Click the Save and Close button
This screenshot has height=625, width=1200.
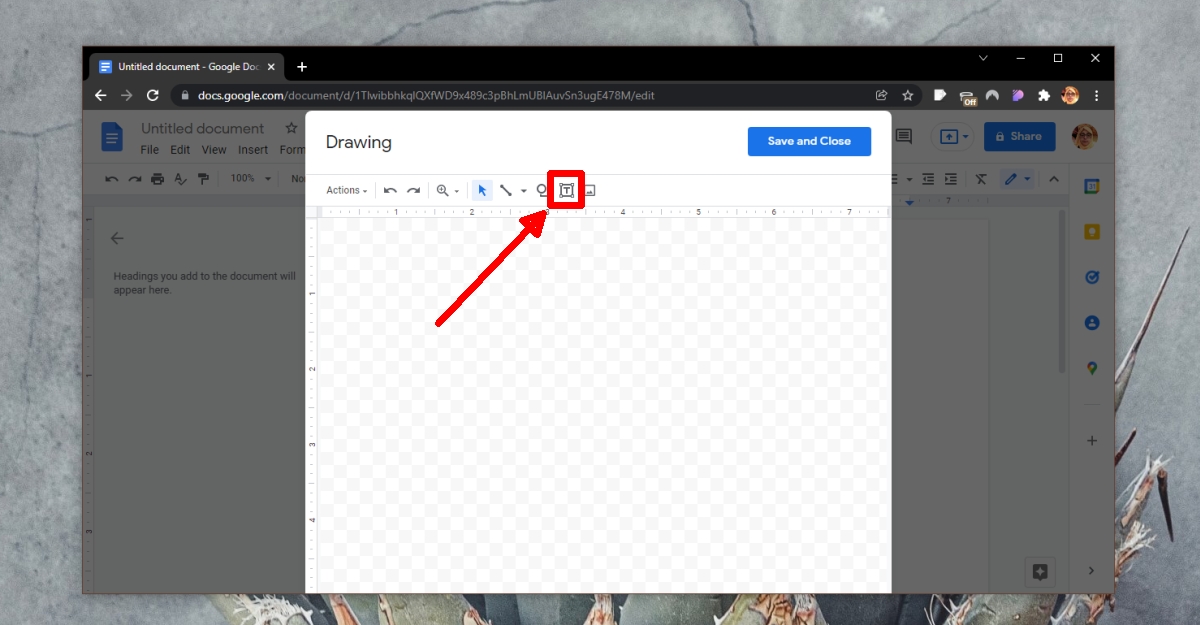[809, 141]
